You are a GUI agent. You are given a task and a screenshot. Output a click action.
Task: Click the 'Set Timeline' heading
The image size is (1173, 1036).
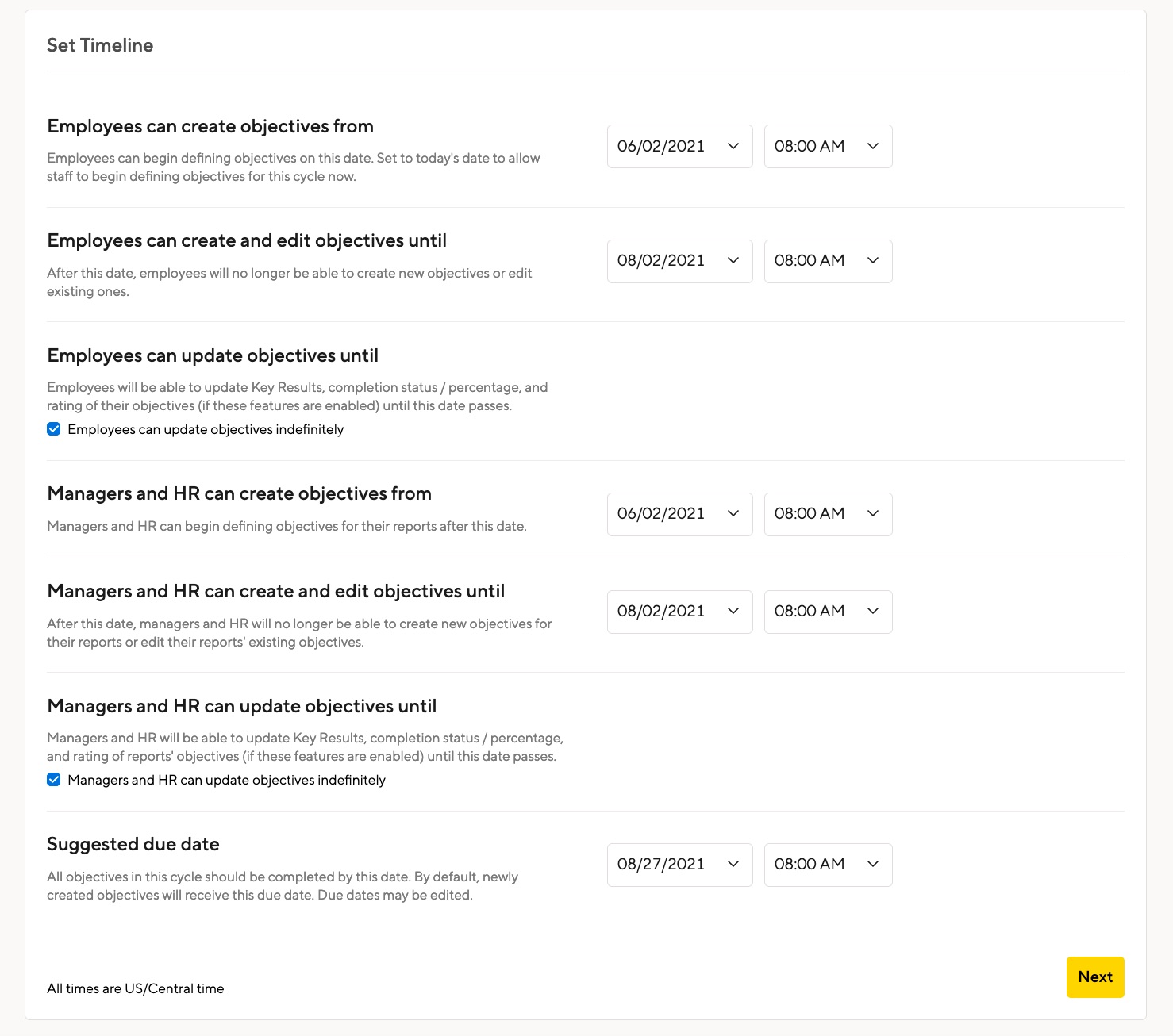pyautogui.click(x=100, y=45)
